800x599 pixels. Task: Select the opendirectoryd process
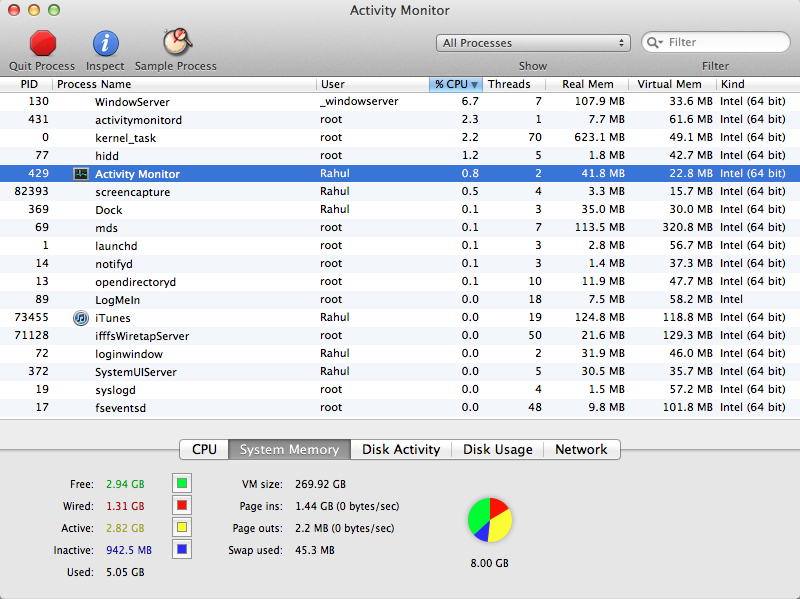[400, 282]
